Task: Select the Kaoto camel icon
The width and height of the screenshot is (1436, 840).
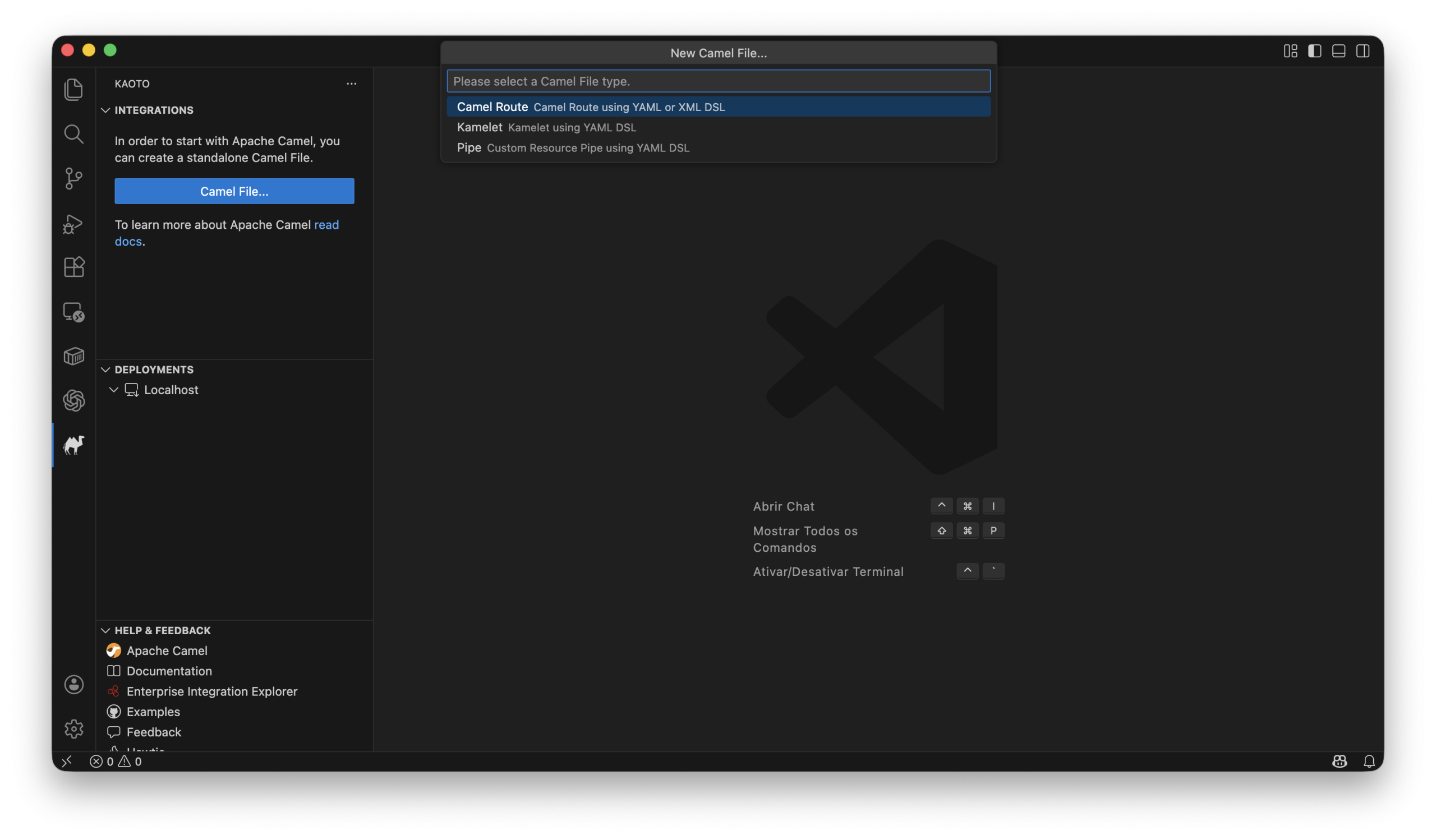Action: (73, 445)
